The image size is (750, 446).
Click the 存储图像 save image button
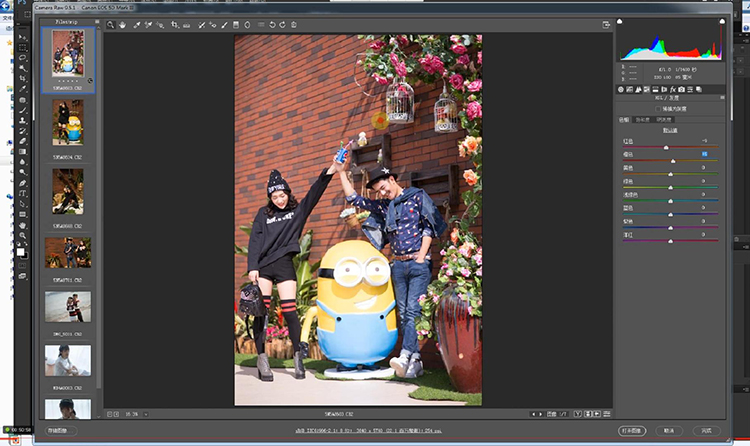click(61, 431)
